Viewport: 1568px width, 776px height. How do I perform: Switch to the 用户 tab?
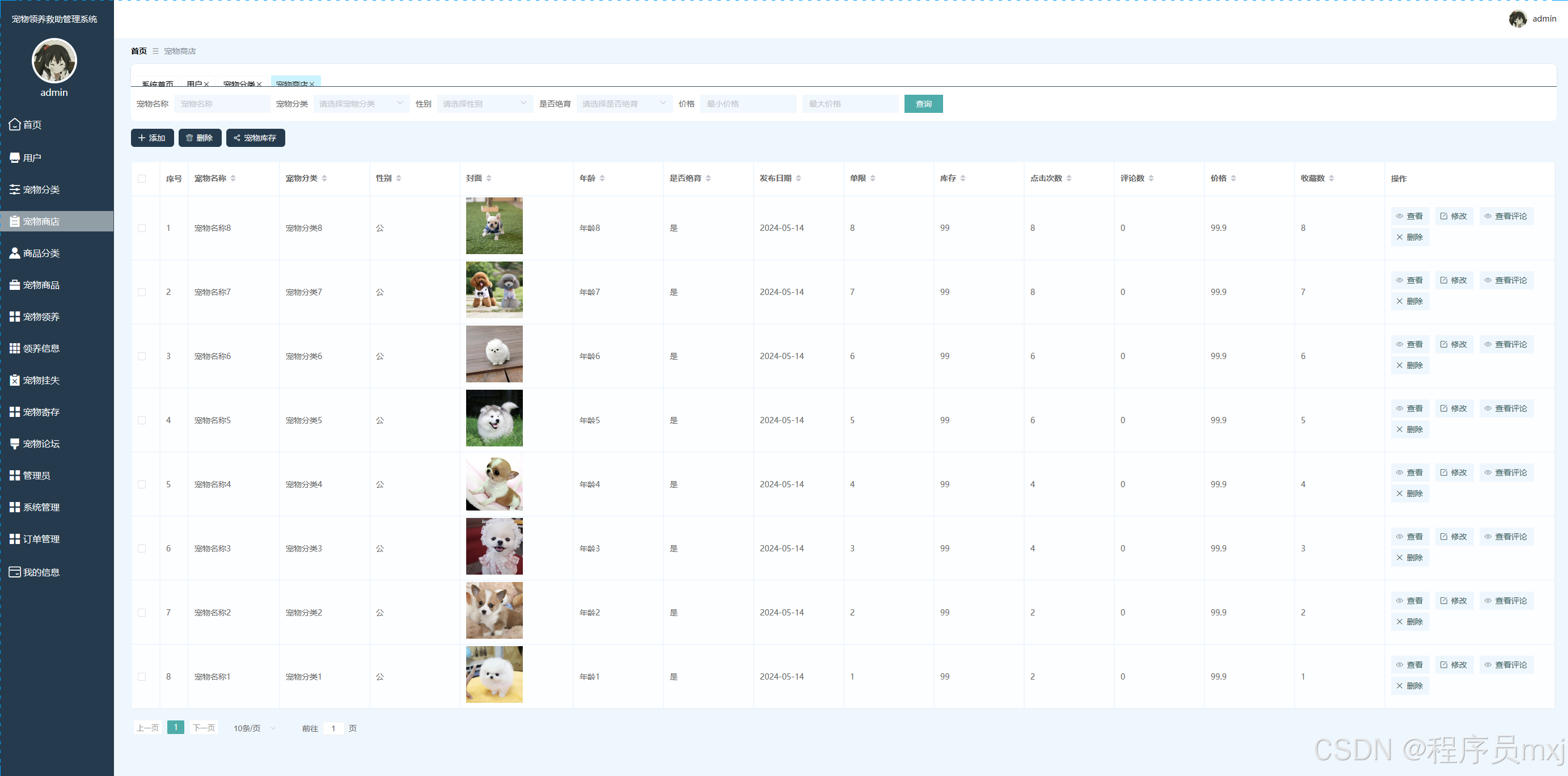[194, 84]
